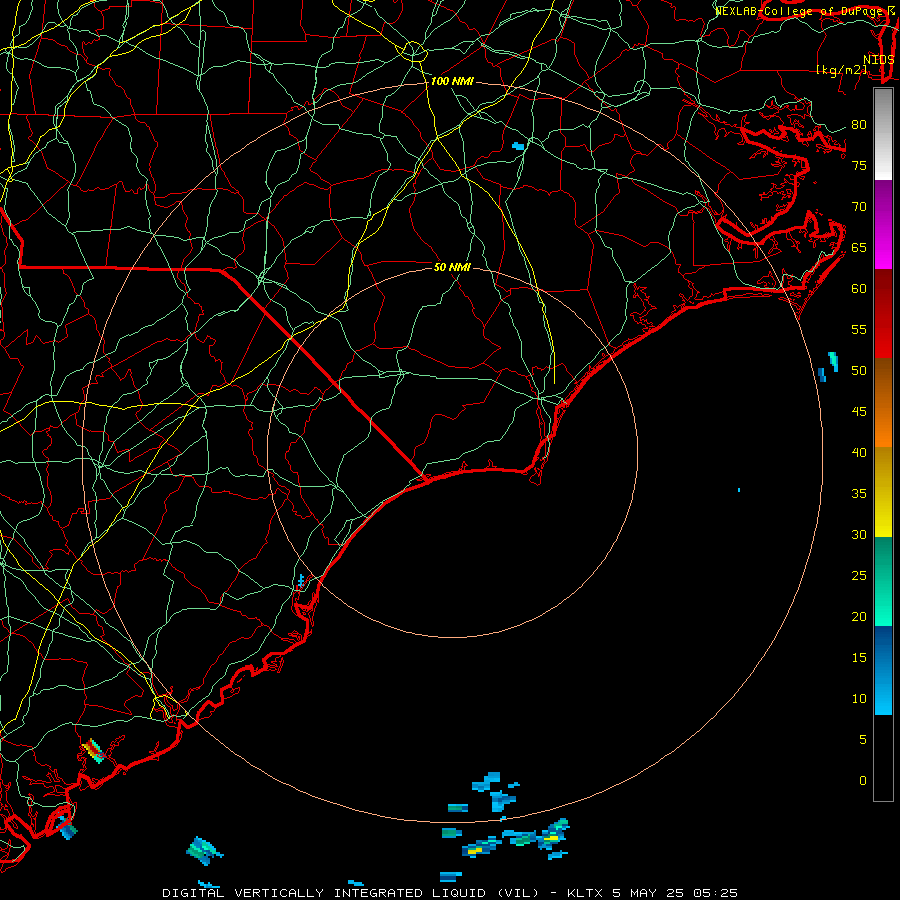Image resolution: width=900 pixels, height=900 pixels.
Task: Pick the blue segment of the color bar
Action: coord(883,670)
